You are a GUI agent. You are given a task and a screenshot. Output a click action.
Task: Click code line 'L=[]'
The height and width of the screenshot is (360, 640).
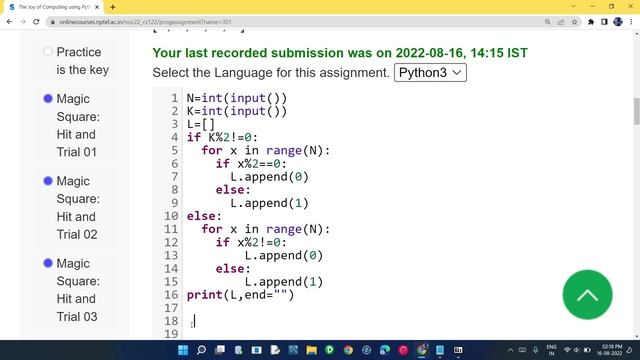[200, 124]
